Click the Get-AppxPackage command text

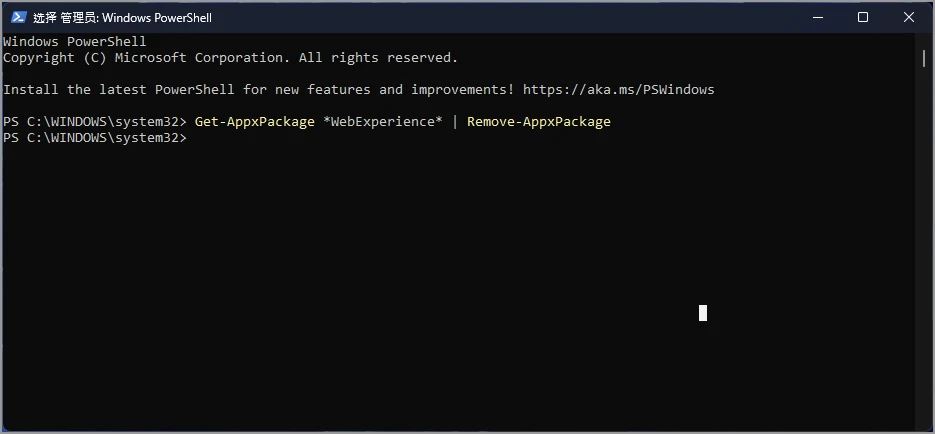click(x=254, y=122)
